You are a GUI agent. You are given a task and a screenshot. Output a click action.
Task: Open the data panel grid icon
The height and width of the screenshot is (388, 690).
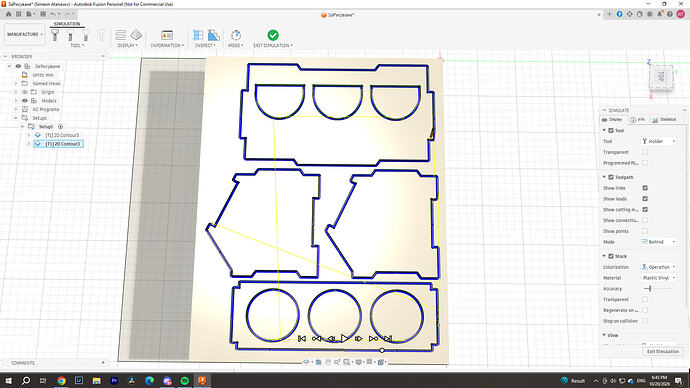click(x=18, y=14)
